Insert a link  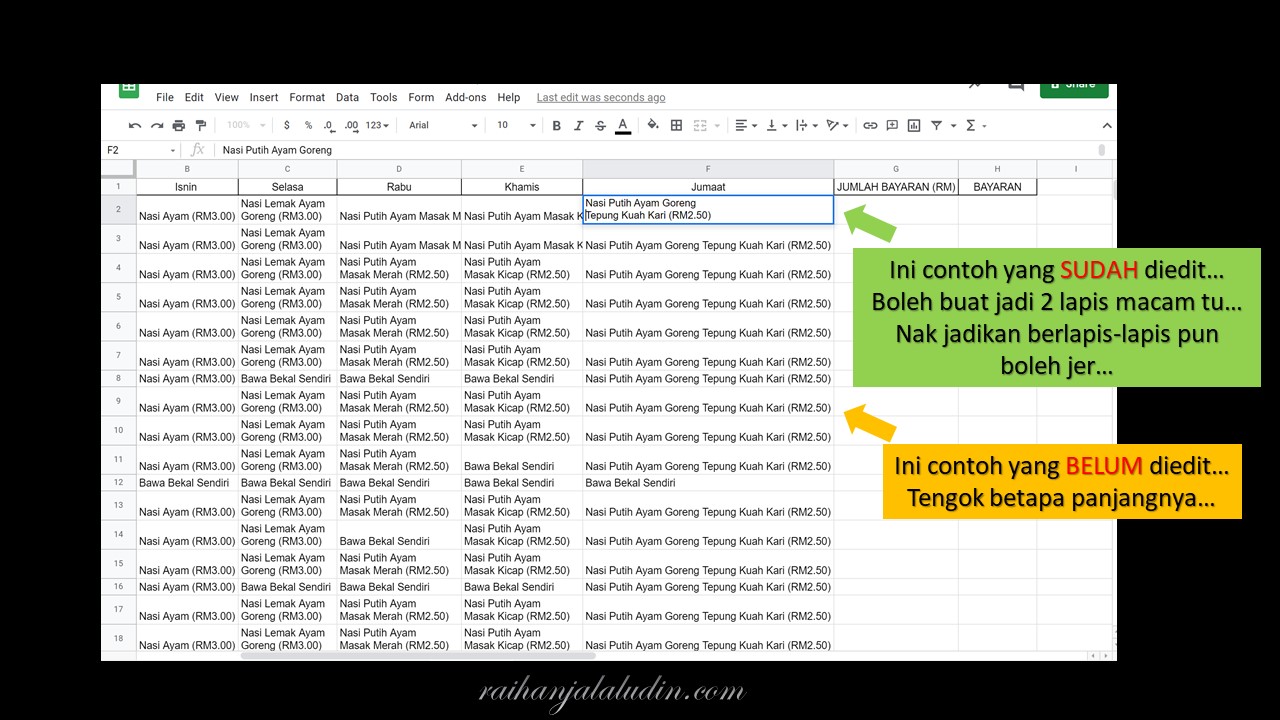coord(870,126)
